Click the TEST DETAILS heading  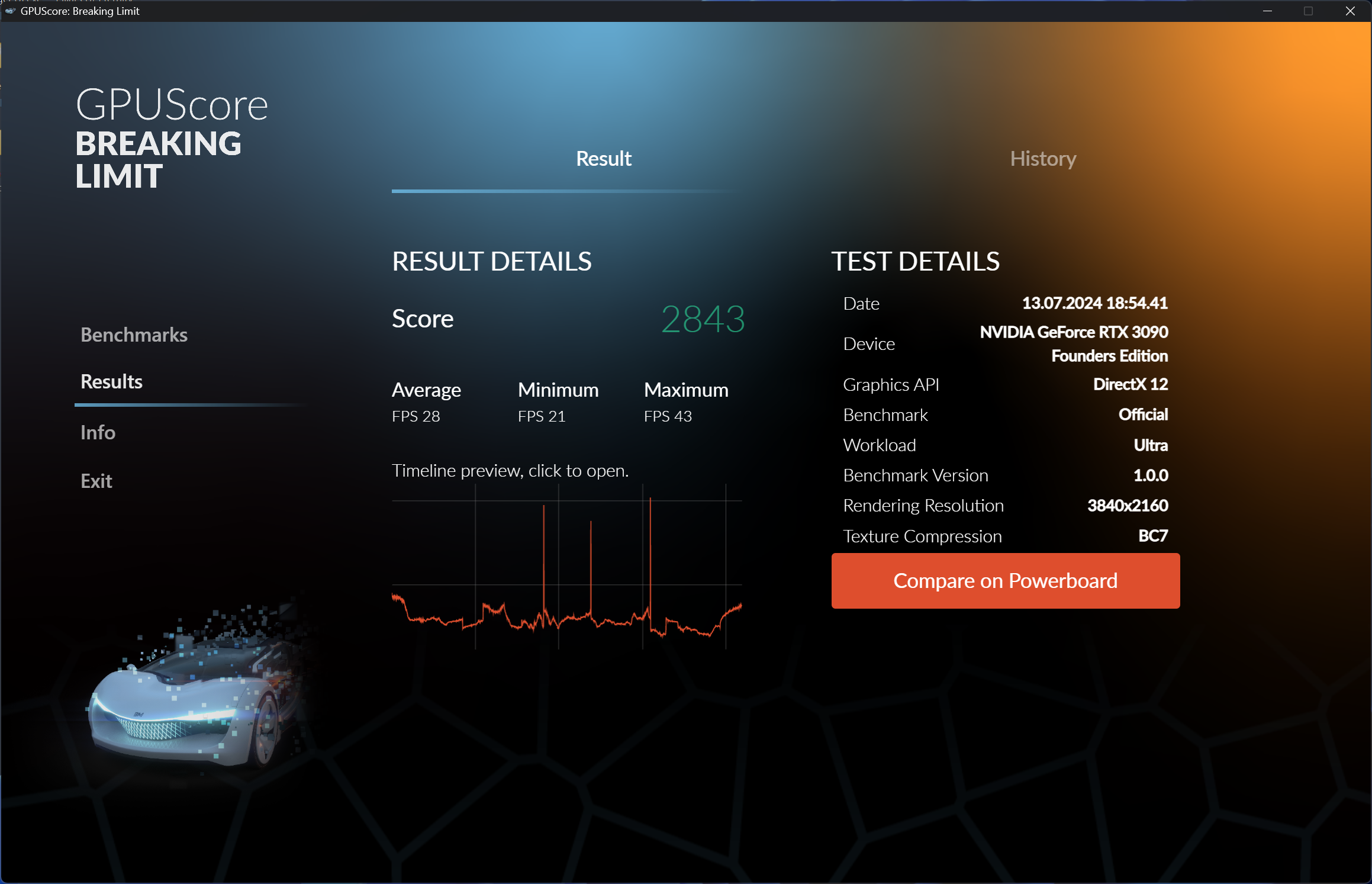pyautogui.click(x=916, y=261)
